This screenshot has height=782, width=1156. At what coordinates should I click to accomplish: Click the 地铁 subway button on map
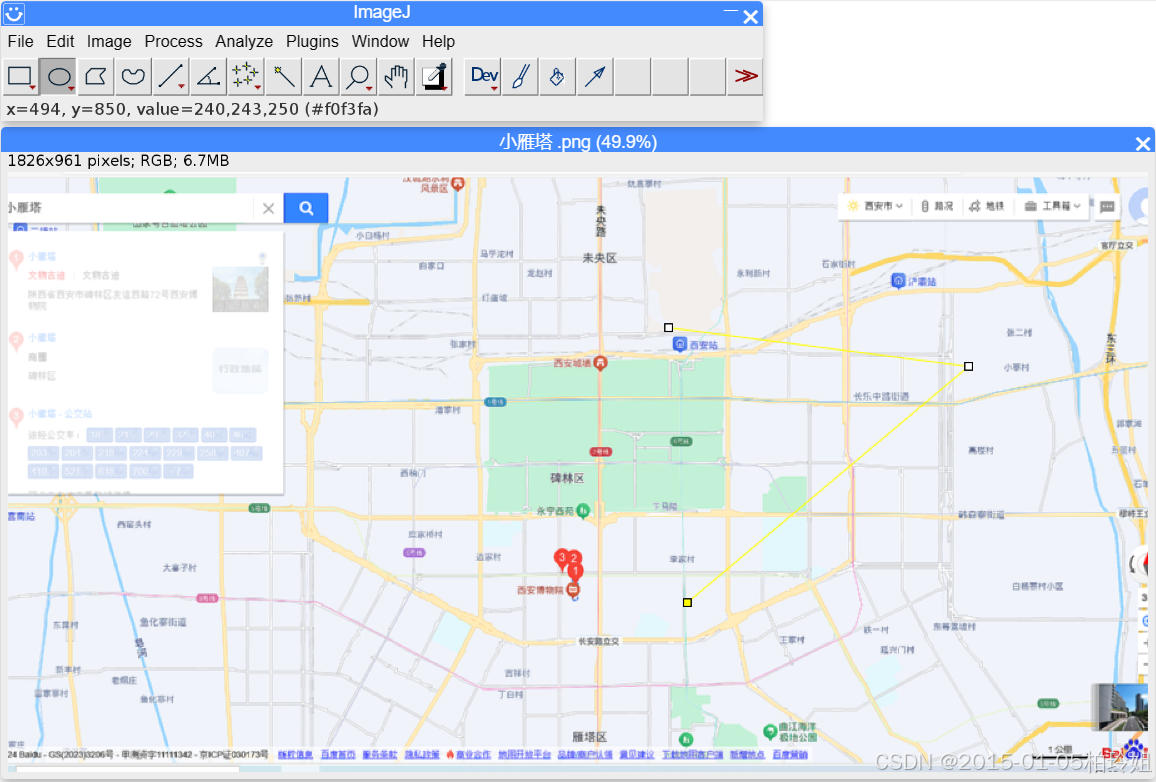point(986,206)
